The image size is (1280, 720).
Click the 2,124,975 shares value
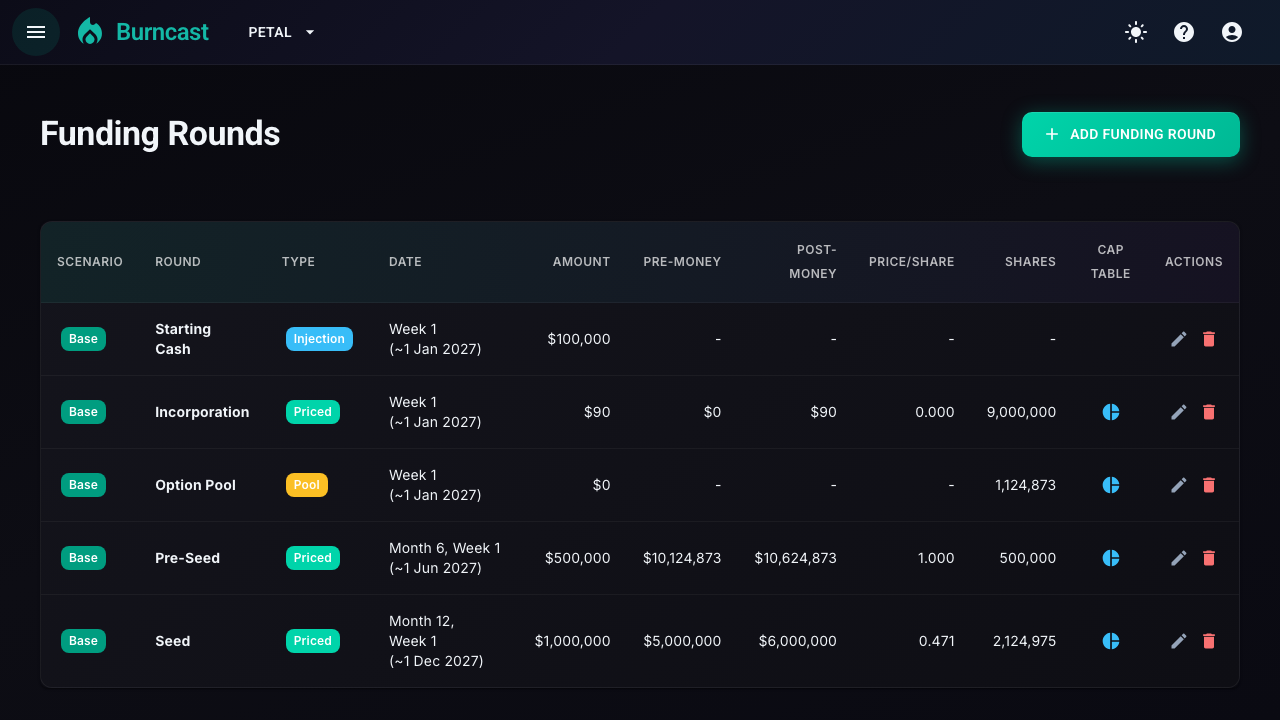[x=1025, y=641]
